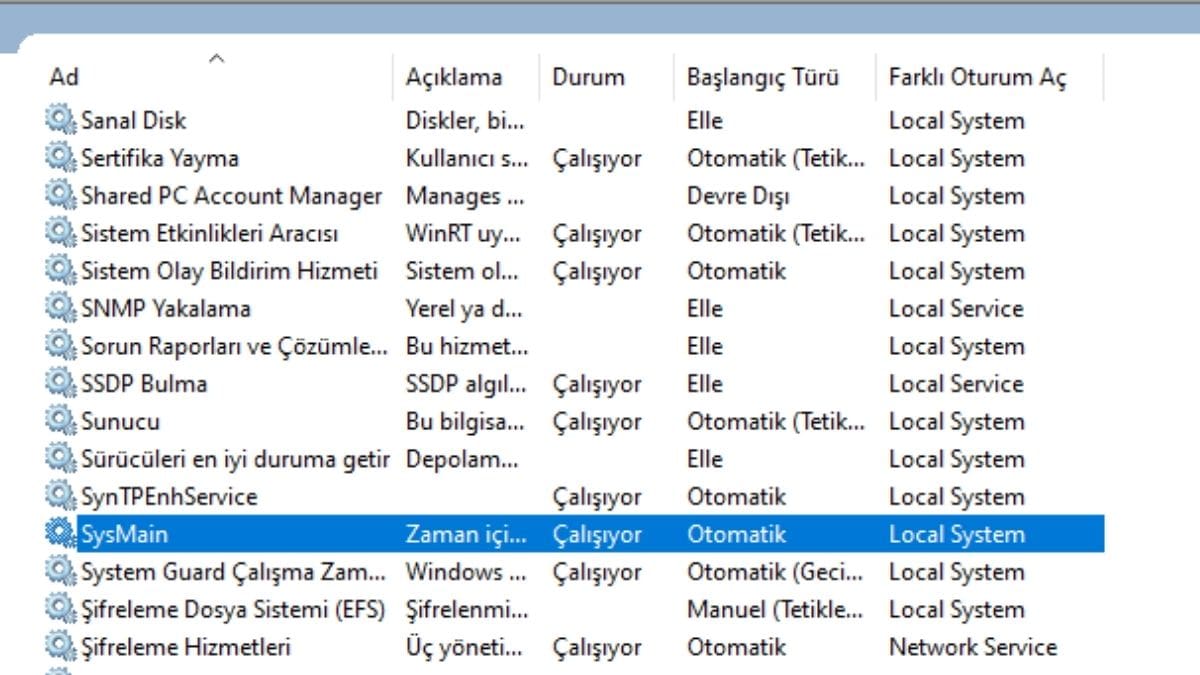Click the SNMP Yakalama service icon
Image resolution: width=1200 pixels, height=675 pixels.
click(60, 308)
